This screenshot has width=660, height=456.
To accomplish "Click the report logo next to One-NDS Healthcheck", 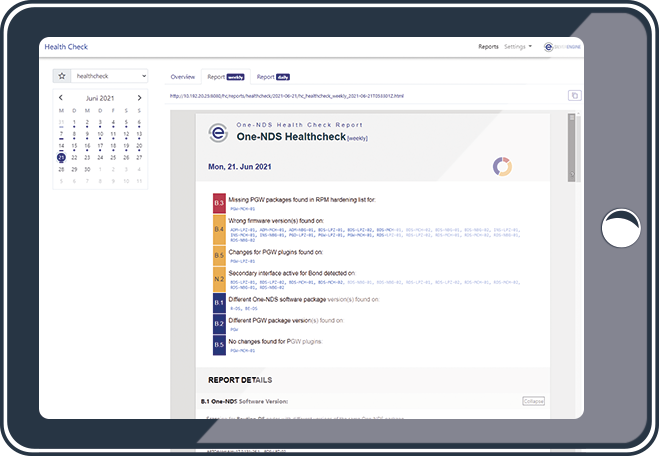I will click(218, 133).
